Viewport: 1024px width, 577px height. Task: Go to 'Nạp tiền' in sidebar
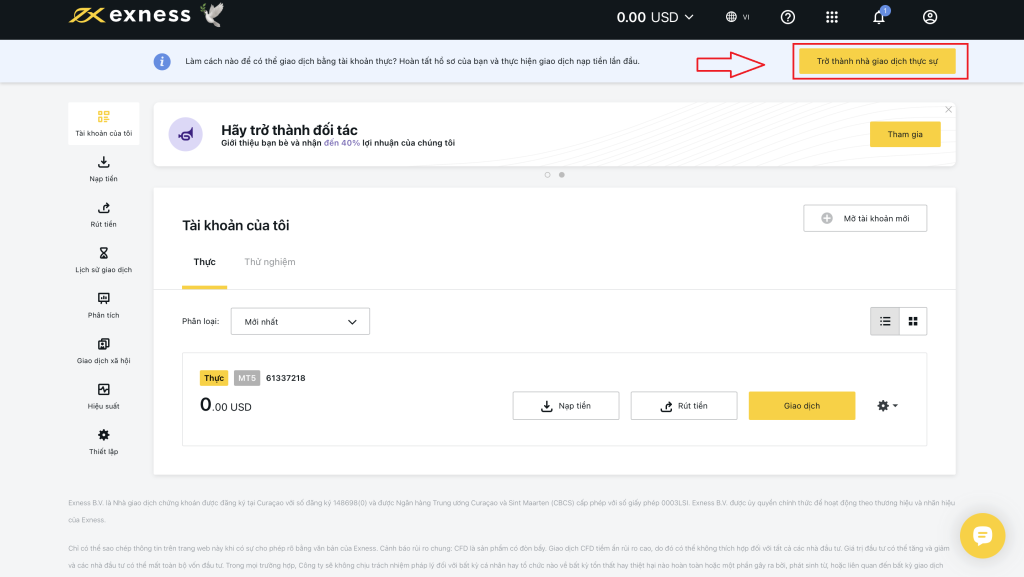click(104, 169)
